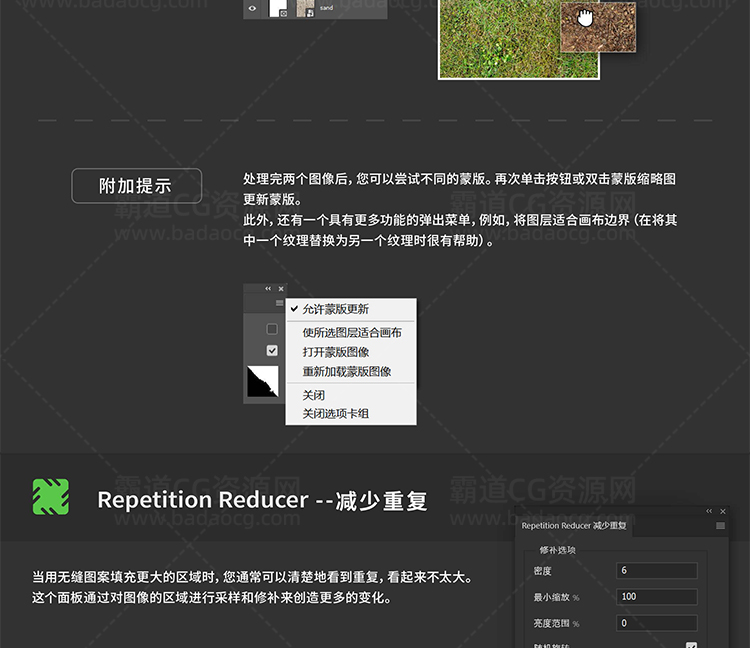Click the sand layer's white mask thumbnail
This screenshot has width=750, height=648.
[278, 7]
